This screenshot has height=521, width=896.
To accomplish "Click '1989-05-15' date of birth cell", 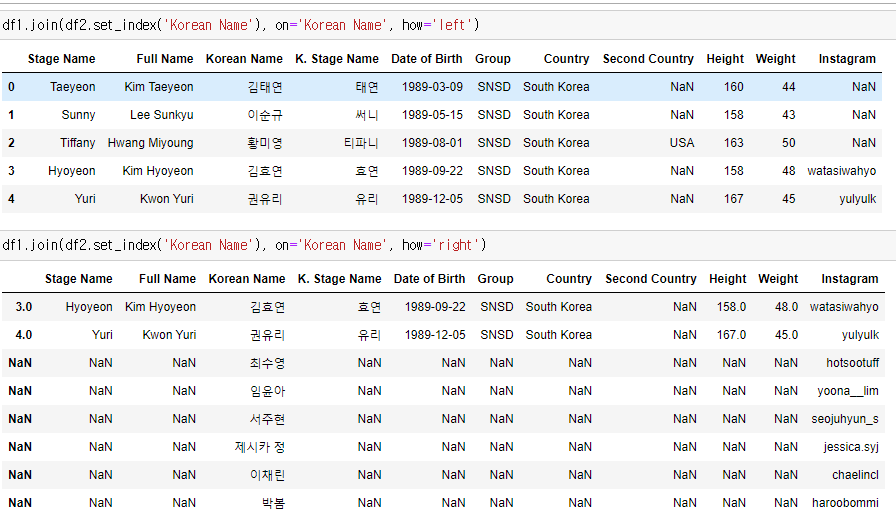I will (x=432, y=115).
